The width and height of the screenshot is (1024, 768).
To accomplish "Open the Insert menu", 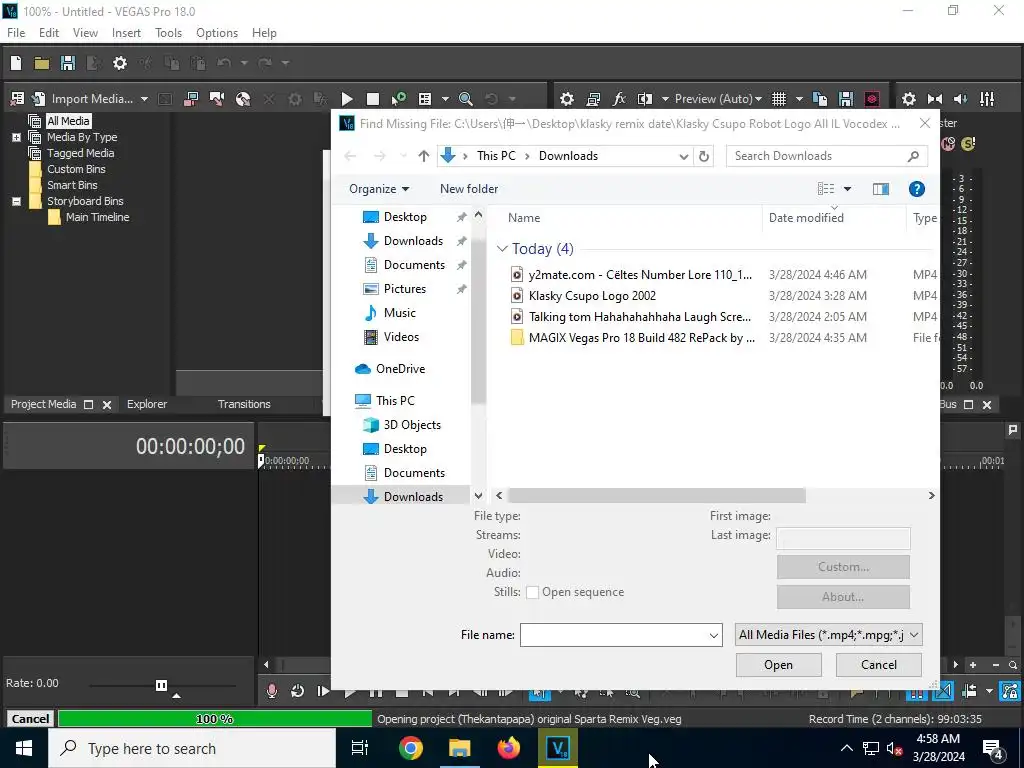I will [126, 33].
